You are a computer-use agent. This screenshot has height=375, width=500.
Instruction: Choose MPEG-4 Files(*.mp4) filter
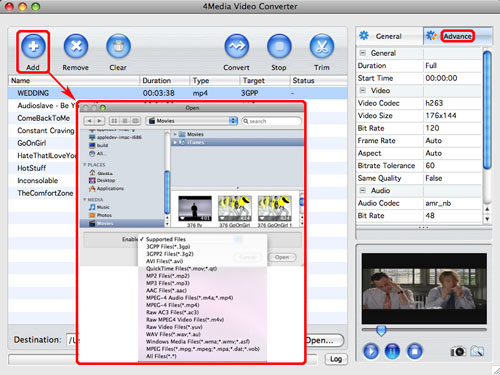click(173, 305)
